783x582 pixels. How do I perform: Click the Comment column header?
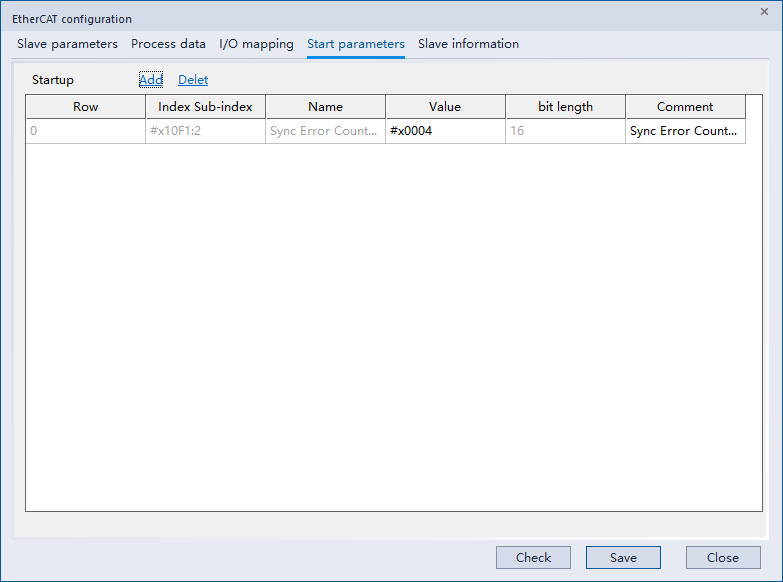(685, 107)
